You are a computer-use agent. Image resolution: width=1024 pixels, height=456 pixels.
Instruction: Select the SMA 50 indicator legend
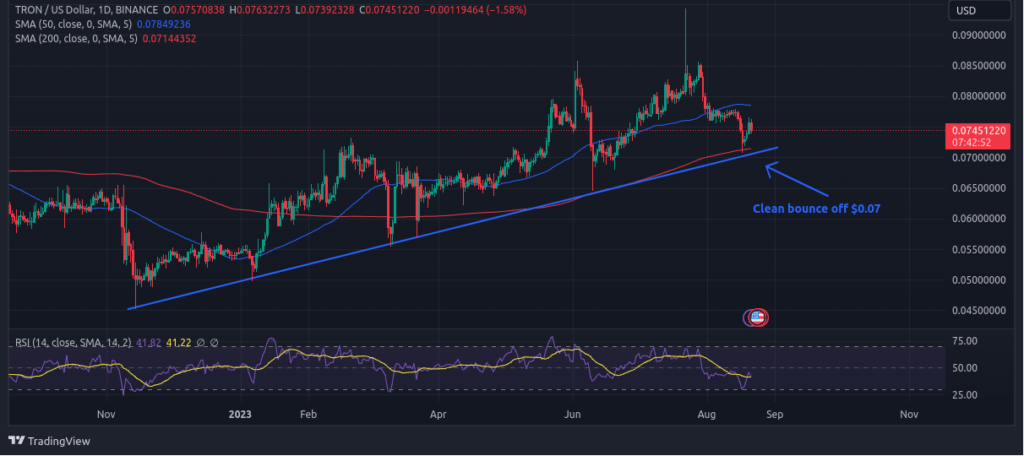click(x=70, y=24)
